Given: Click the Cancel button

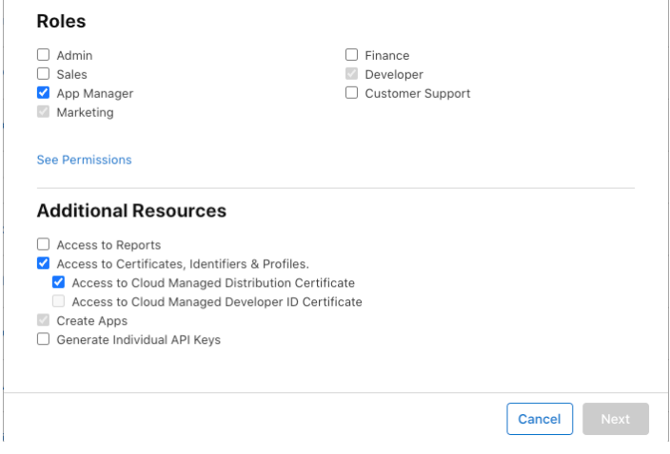Looking at the screenshot, I should 539,419.
